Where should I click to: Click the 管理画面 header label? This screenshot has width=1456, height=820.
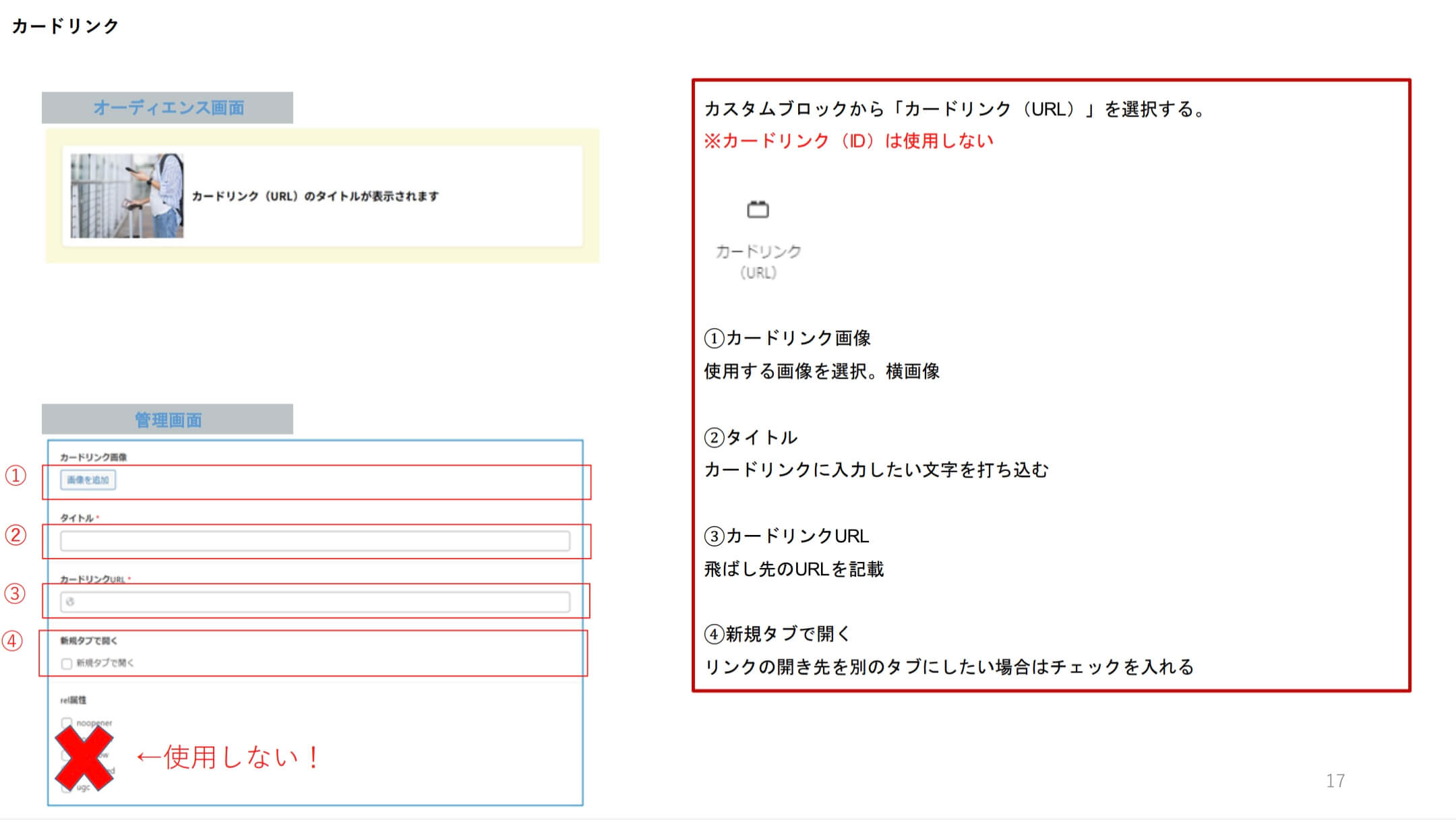click(x=169, y=420)
